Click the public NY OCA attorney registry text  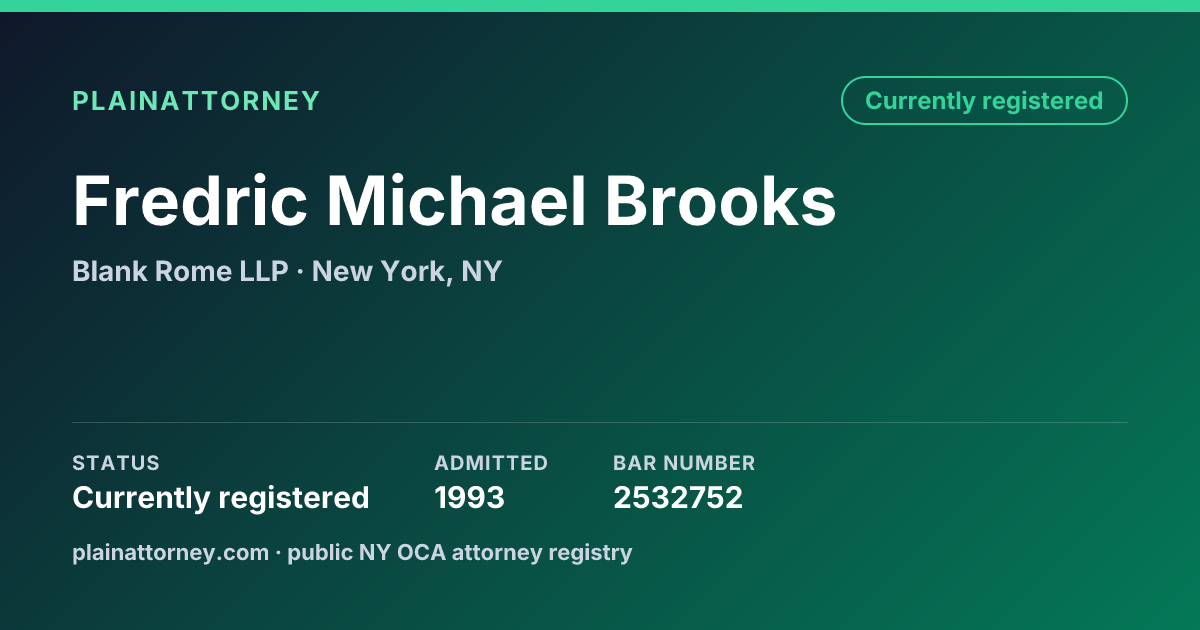(460, 552)
